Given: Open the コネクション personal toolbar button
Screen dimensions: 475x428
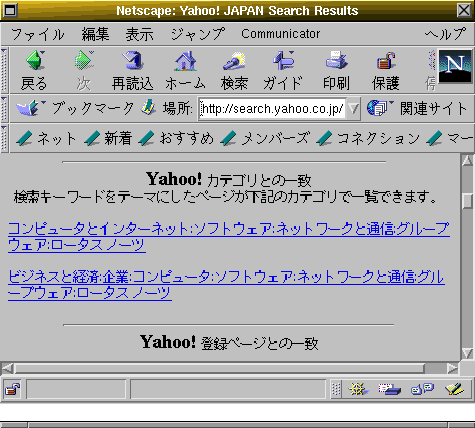Looking at the screenshot, I should (368, 138).
